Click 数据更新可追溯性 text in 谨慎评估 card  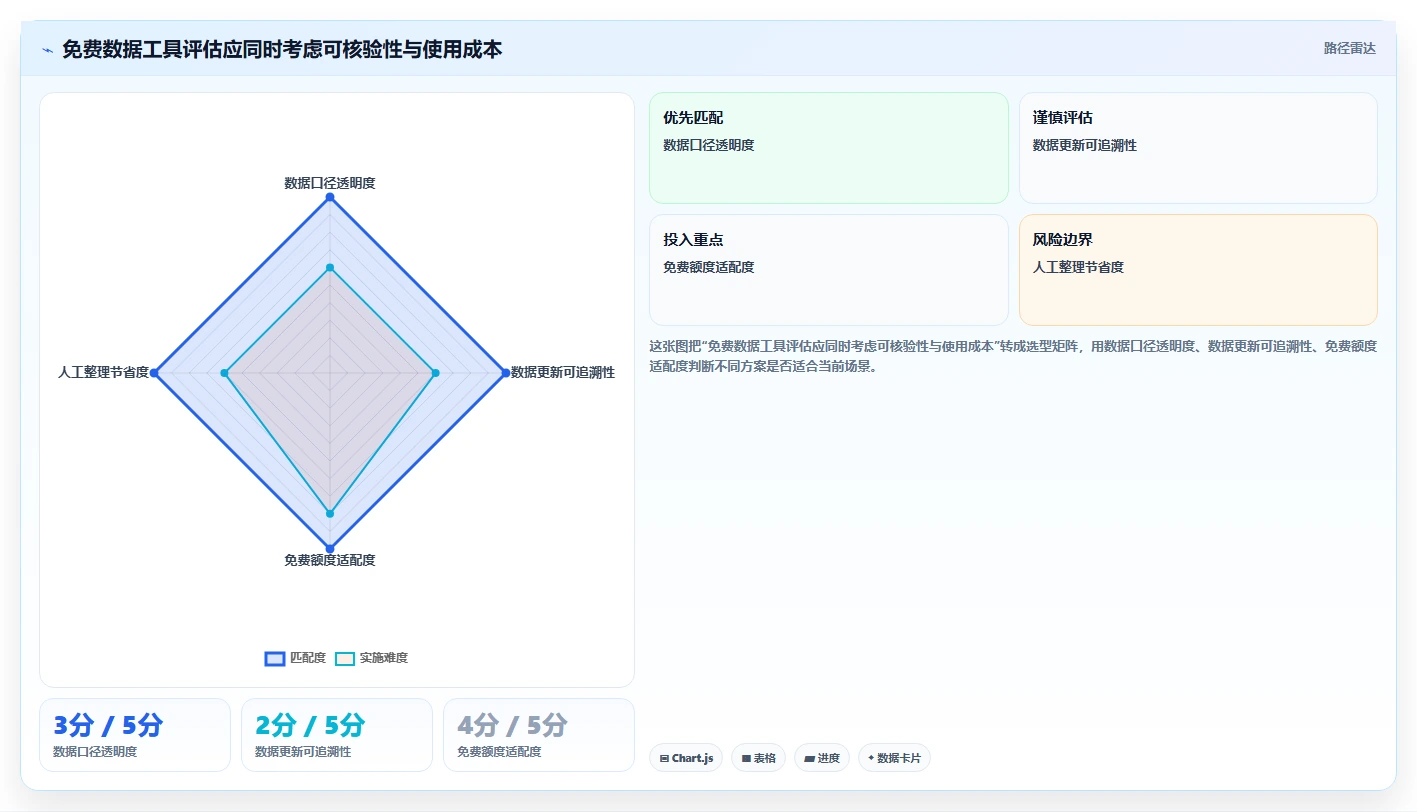tap(1085, 145)
